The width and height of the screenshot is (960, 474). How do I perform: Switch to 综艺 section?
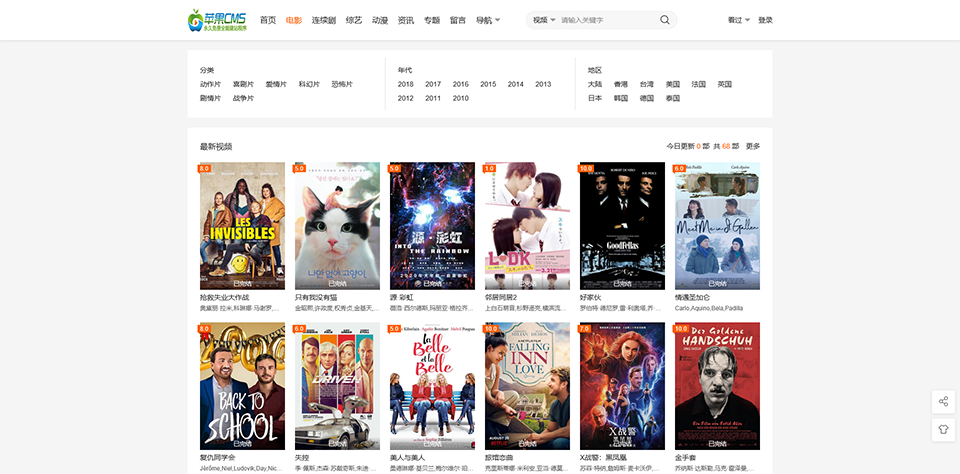(x=354, y=20)
